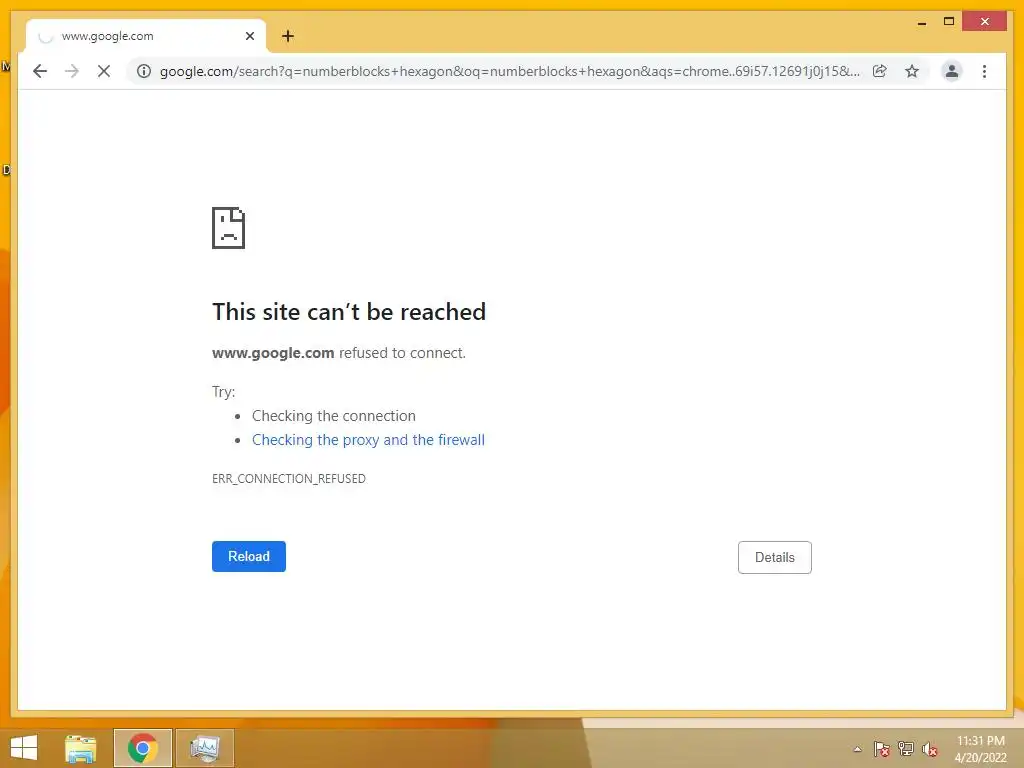The height and width of the screenshot is (768, 1024).
Task: Open the Chrome three-dot menu
Action: click(x=984, y=71)
